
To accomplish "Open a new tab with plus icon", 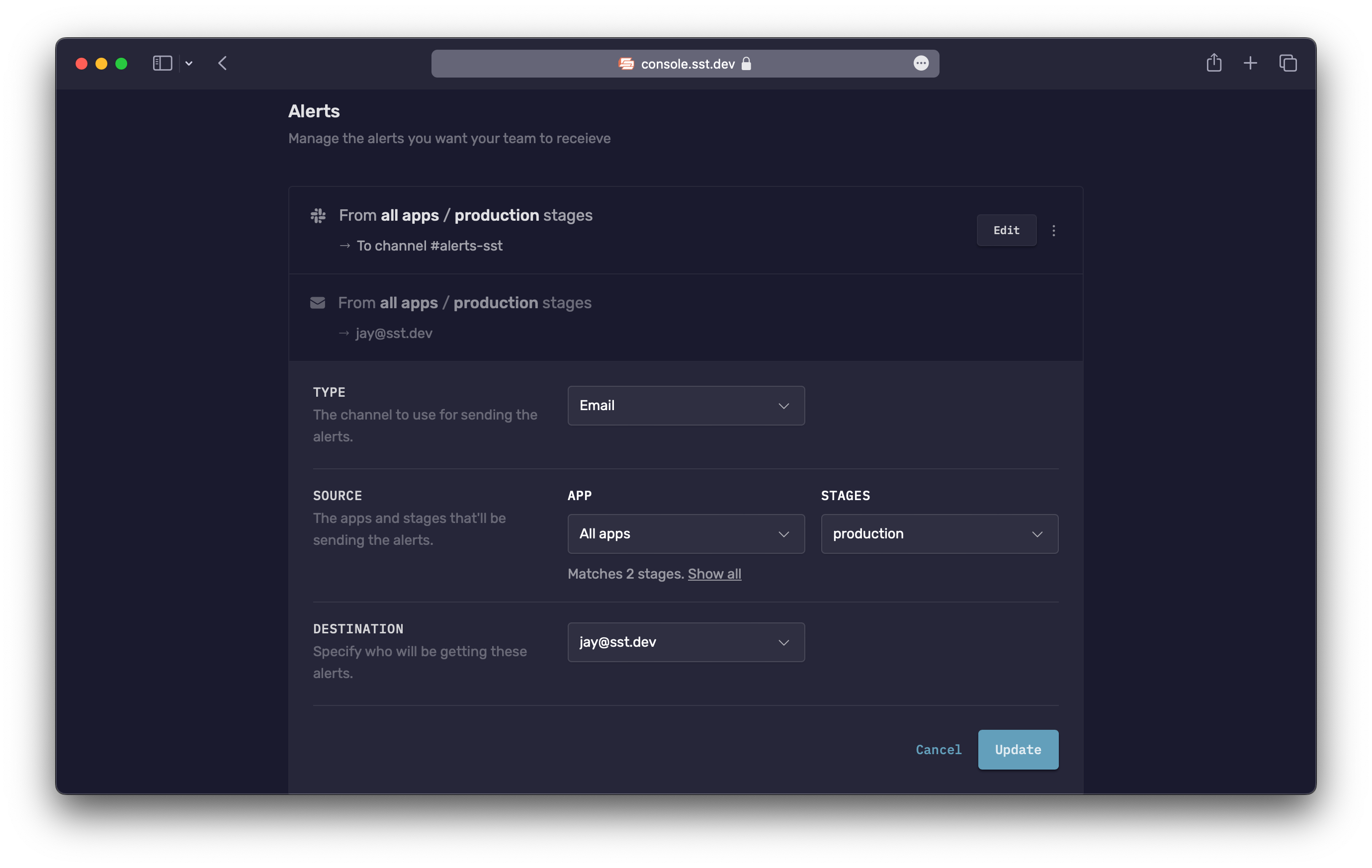I will (x=1250, y=63).
